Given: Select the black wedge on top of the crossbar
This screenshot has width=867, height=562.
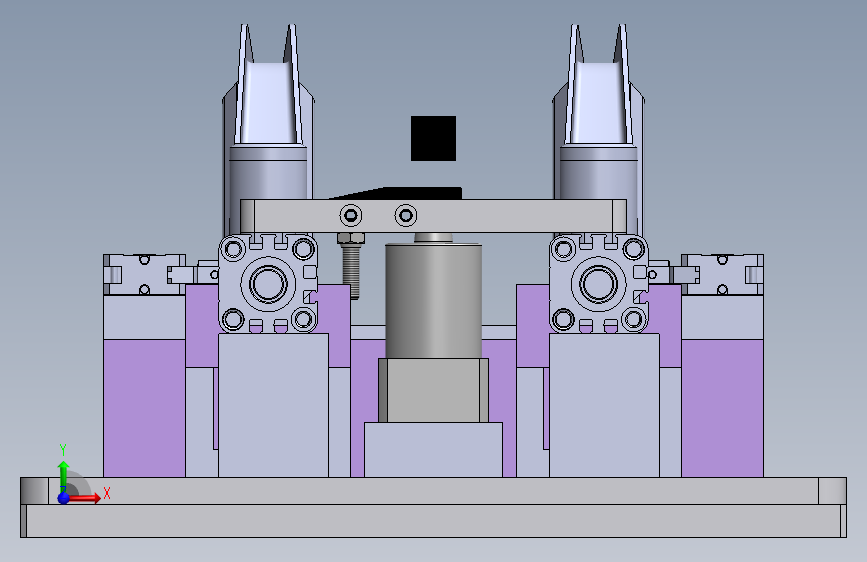Looking at the screenshot, I should coord(409,193).
